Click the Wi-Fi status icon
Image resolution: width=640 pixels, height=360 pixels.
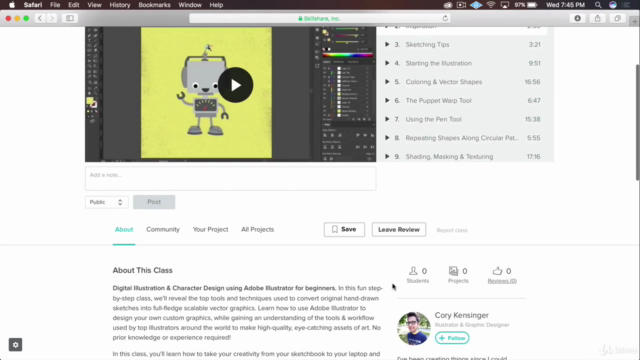click(491, 5)
